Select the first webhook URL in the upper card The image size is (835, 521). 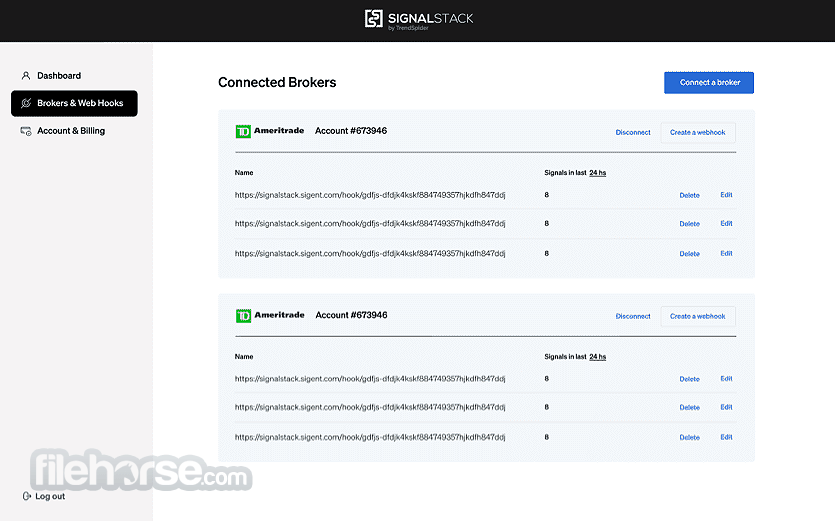(370, 195)
